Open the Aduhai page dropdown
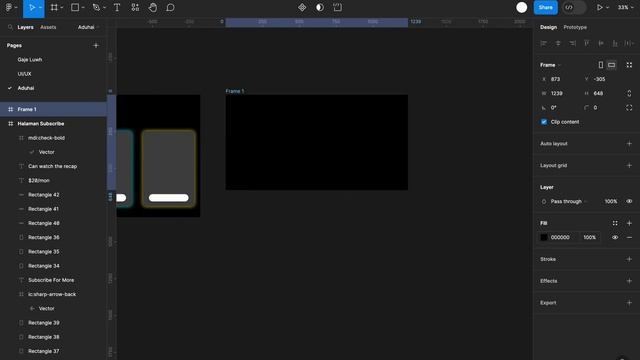Screen dimensions: 640x360 pos(89,27)
